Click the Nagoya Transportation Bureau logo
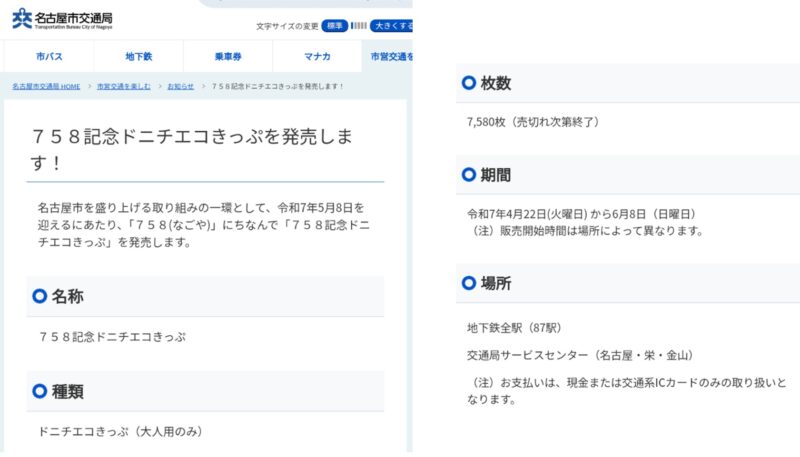The image size is (800, 457). 62,19
